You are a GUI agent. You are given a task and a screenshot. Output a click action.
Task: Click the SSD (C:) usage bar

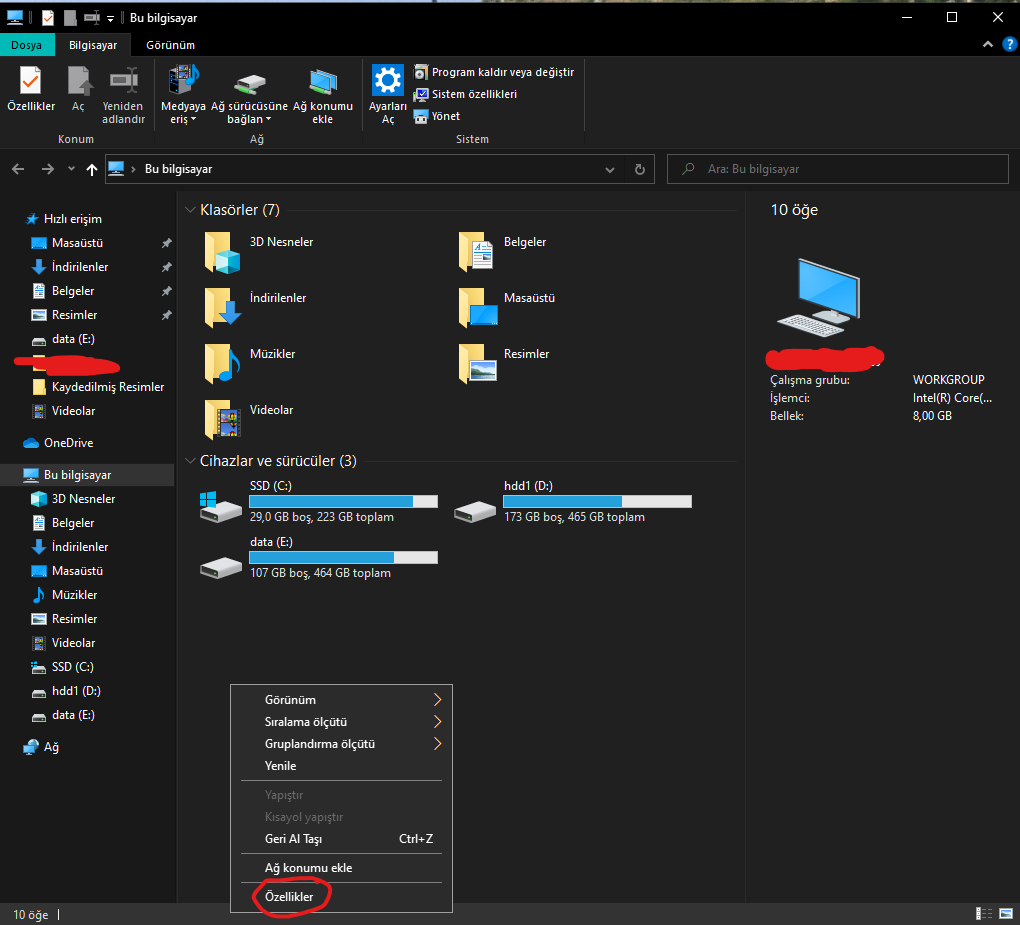[x=343, y=502]
